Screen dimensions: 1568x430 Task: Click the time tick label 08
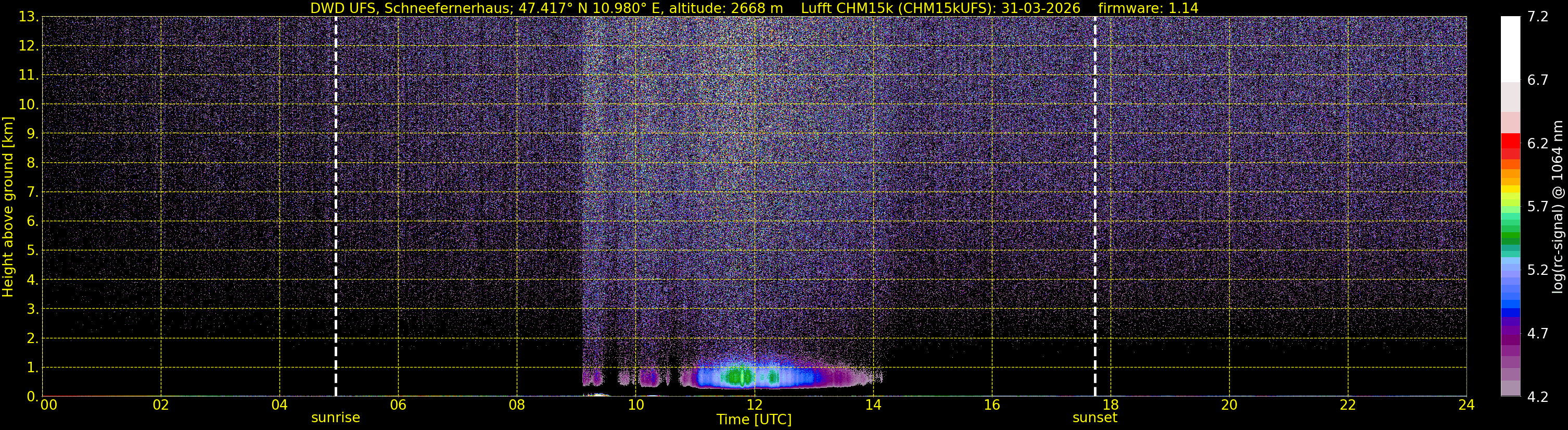[517, 405]
